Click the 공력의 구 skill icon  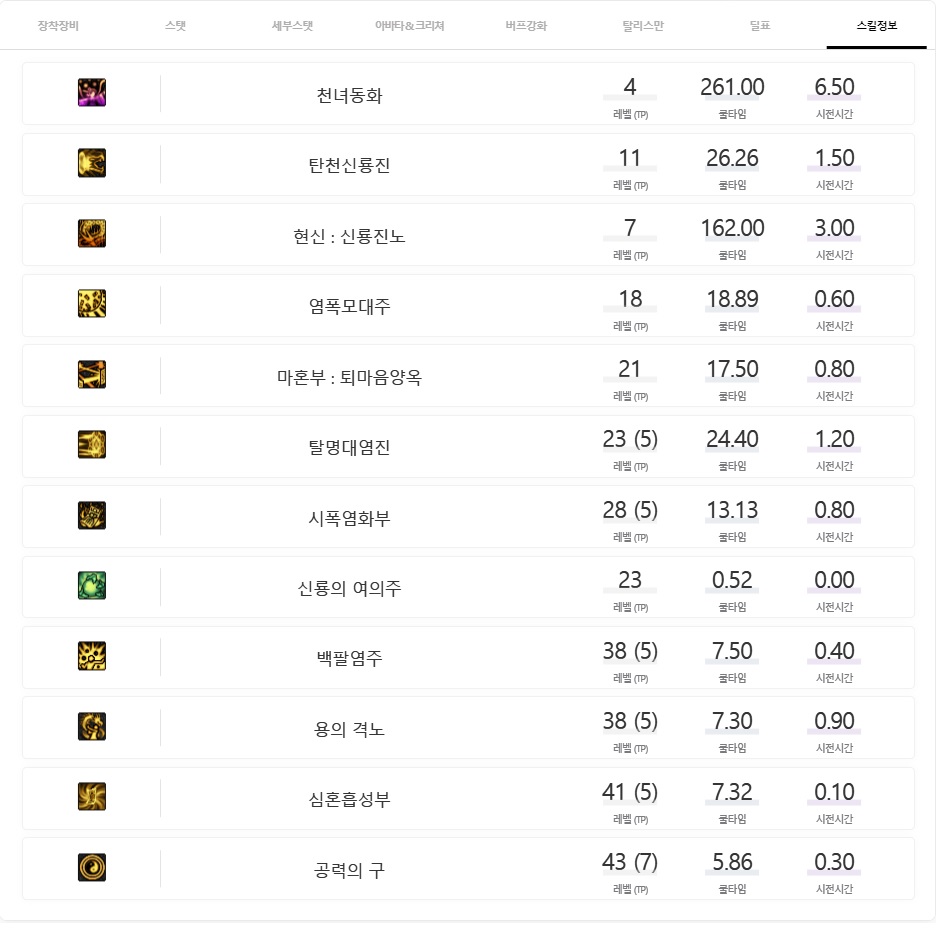coord(92,867)
